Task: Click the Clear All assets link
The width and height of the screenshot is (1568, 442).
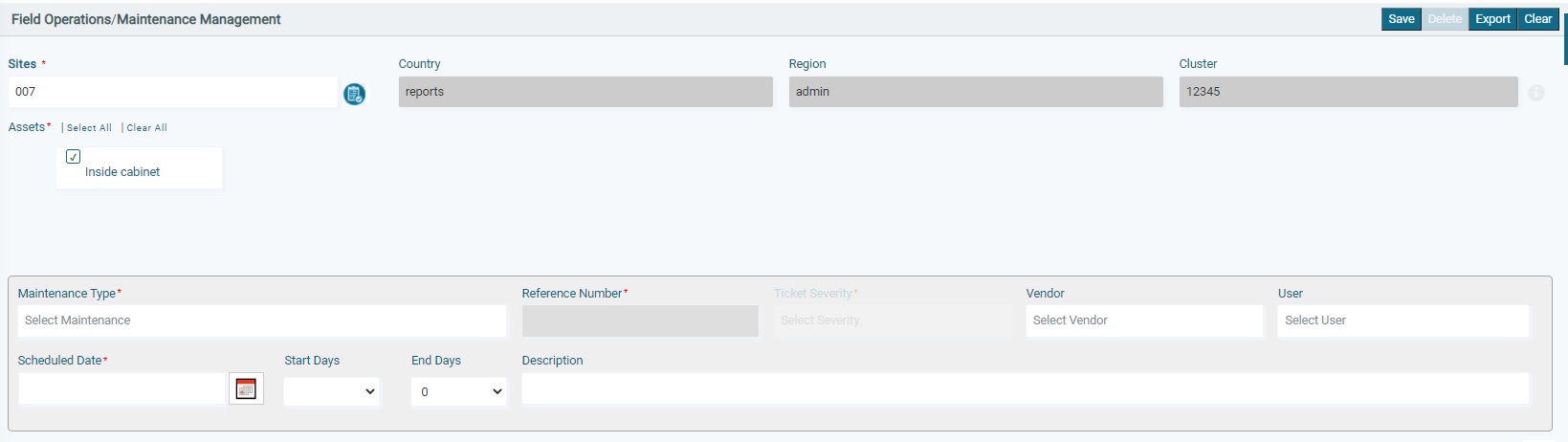Action: click(146, 128)
